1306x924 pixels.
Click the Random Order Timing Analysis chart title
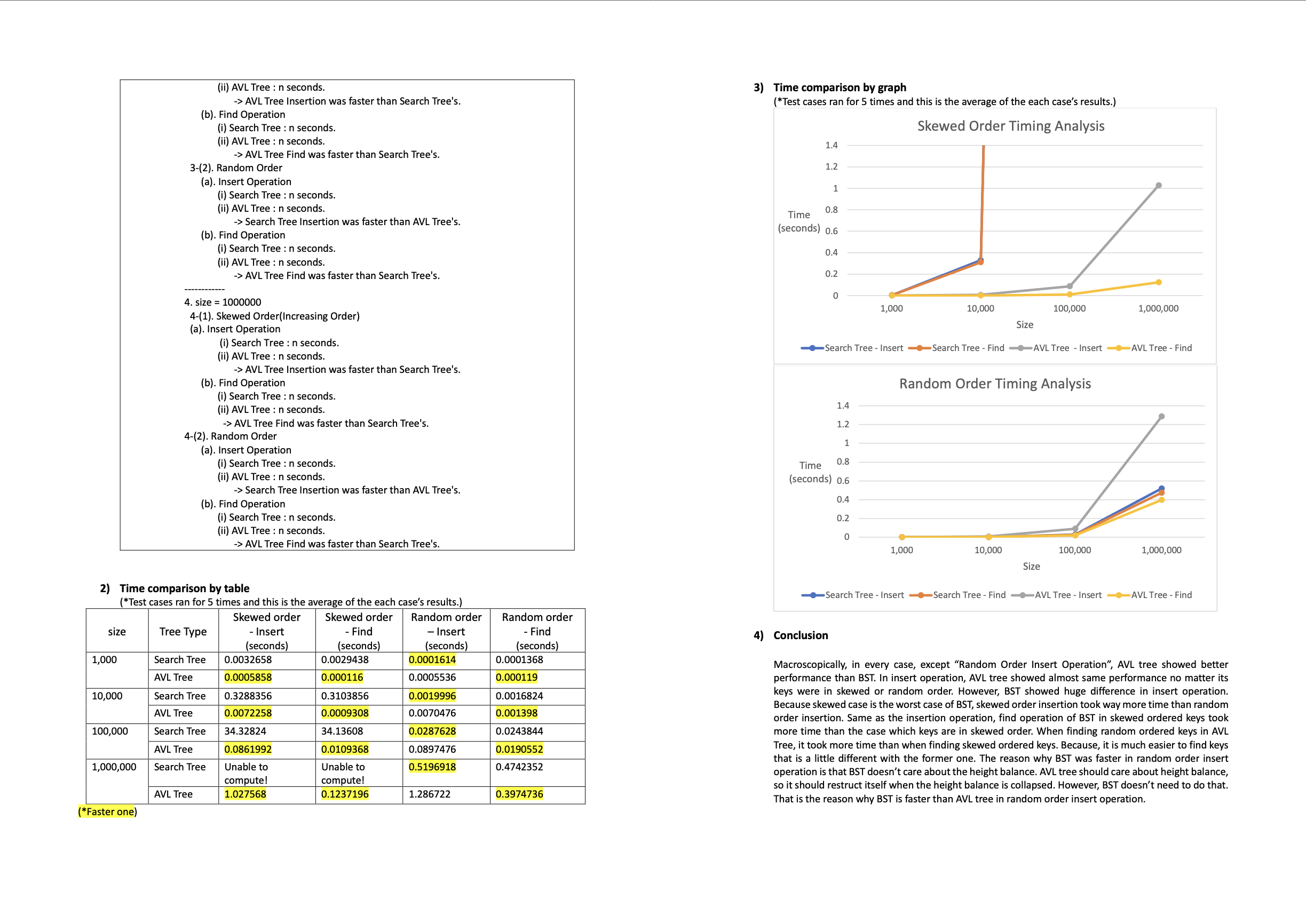[x=995, y=384]
